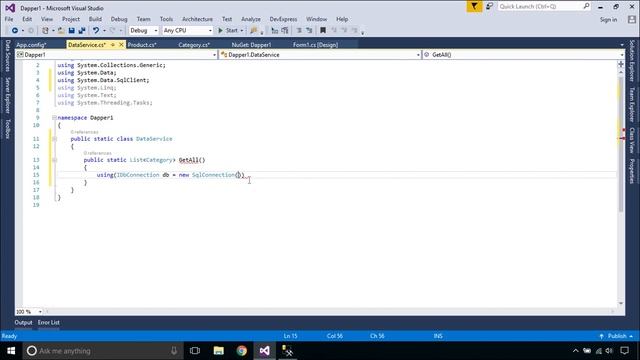Screen dimensions: 640x360
Task: Open the DevExpress menu
Action: point(283,19)
